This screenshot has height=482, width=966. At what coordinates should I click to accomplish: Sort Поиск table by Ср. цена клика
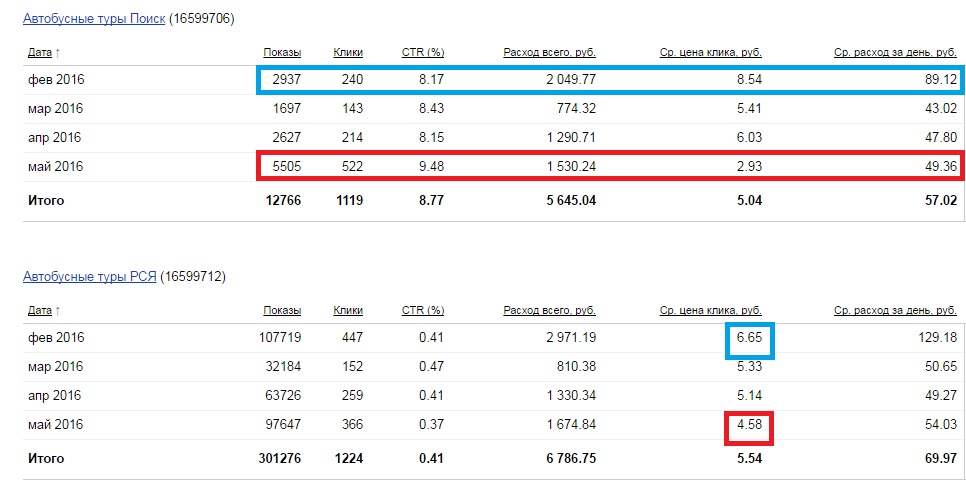coord(710,52)
